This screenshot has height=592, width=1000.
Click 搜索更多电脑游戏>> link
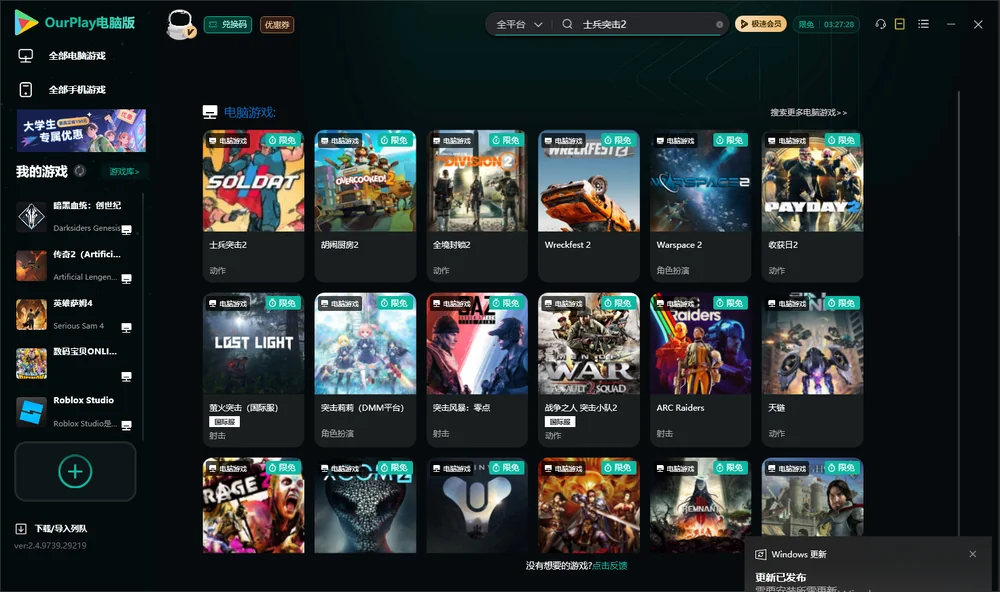click(x=808, y=113)
